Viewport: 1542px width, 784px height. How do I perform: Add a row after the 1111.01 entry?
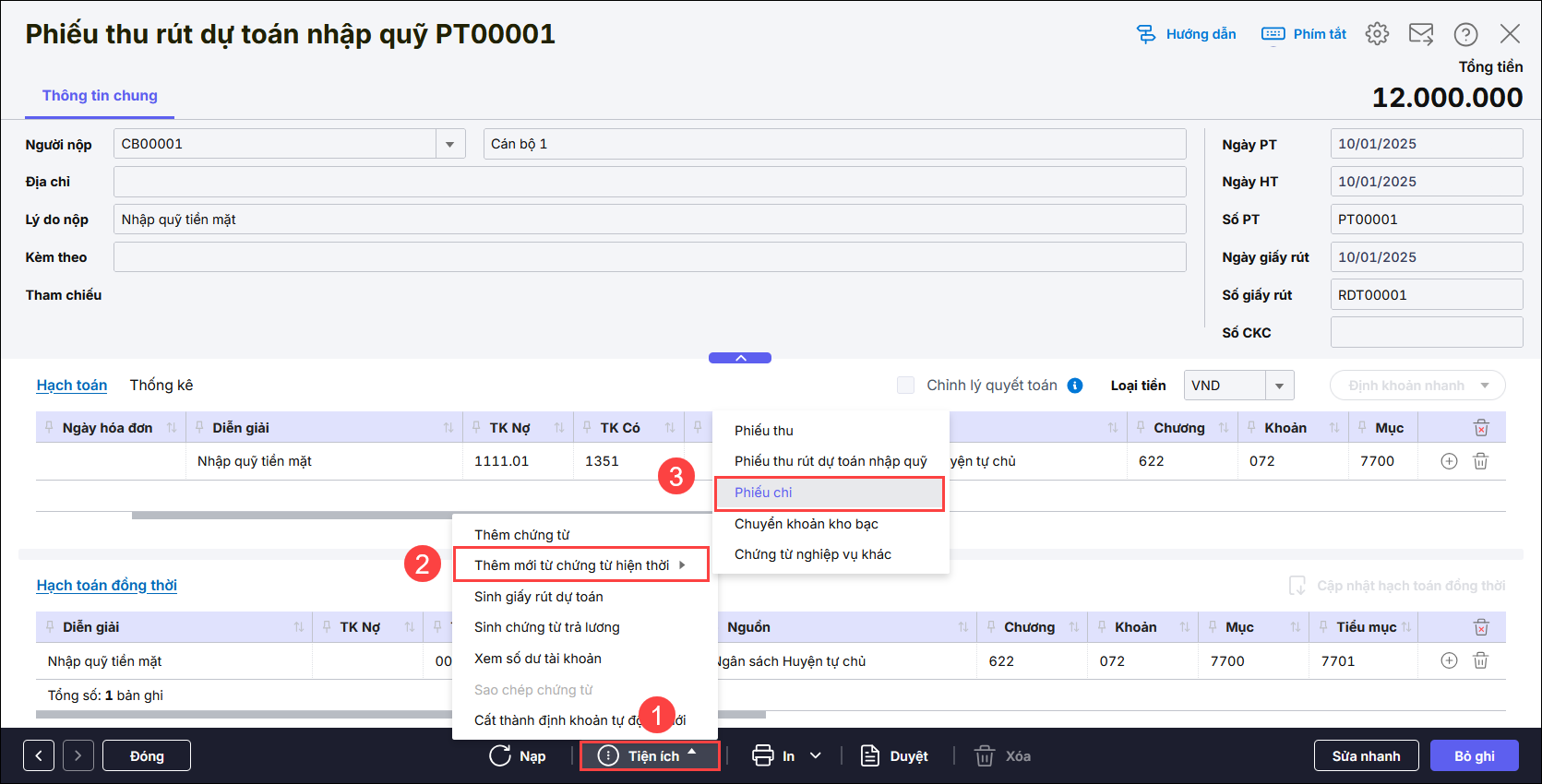[1449, 461]
